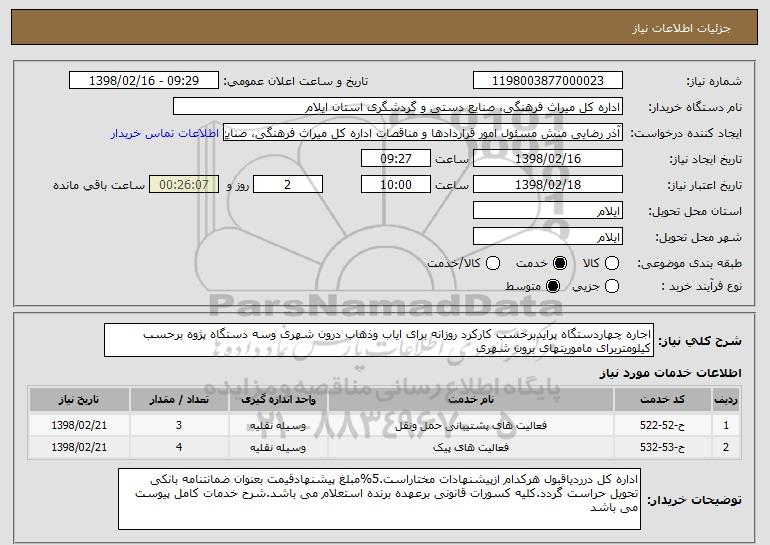Click فعالیت های پیک cell
The height and width of the screenshot is (545, 770).
pyautogui.click(x=471, y=447)
